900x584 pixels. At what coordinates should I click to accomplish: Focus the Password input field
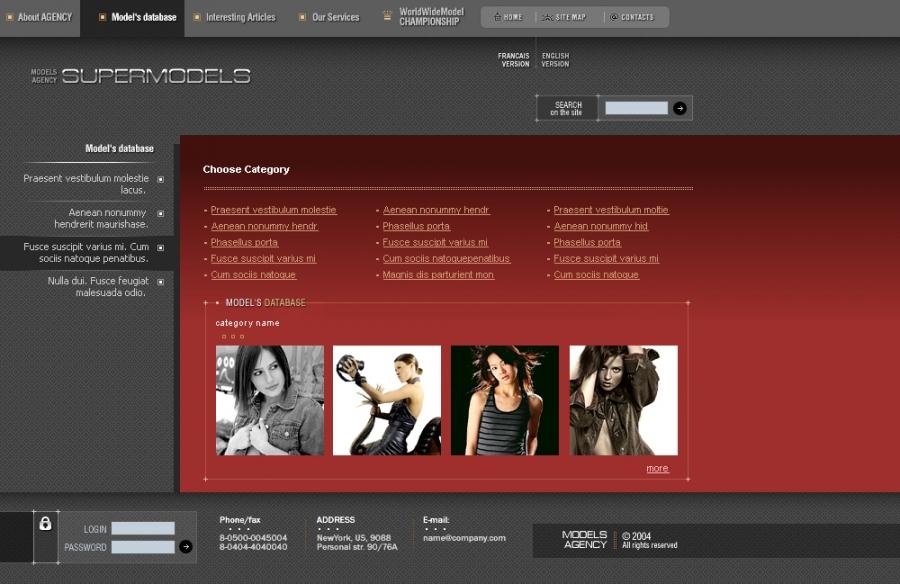(x=143, y=547)
